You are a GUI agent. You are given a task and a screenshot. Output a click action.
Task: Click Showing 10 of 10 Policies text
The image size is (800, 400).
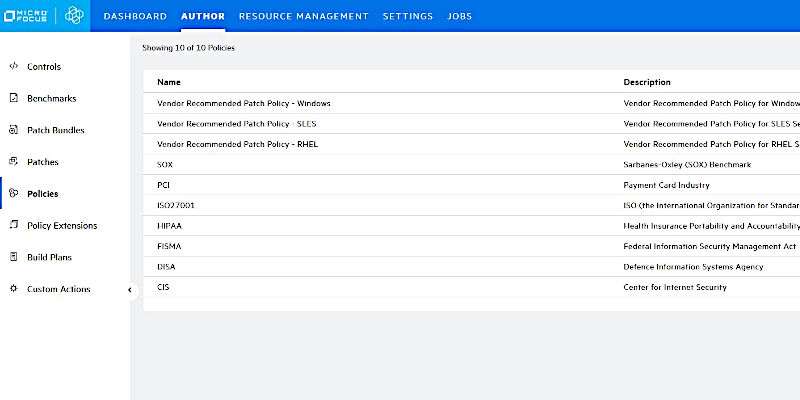pos(188,48)
